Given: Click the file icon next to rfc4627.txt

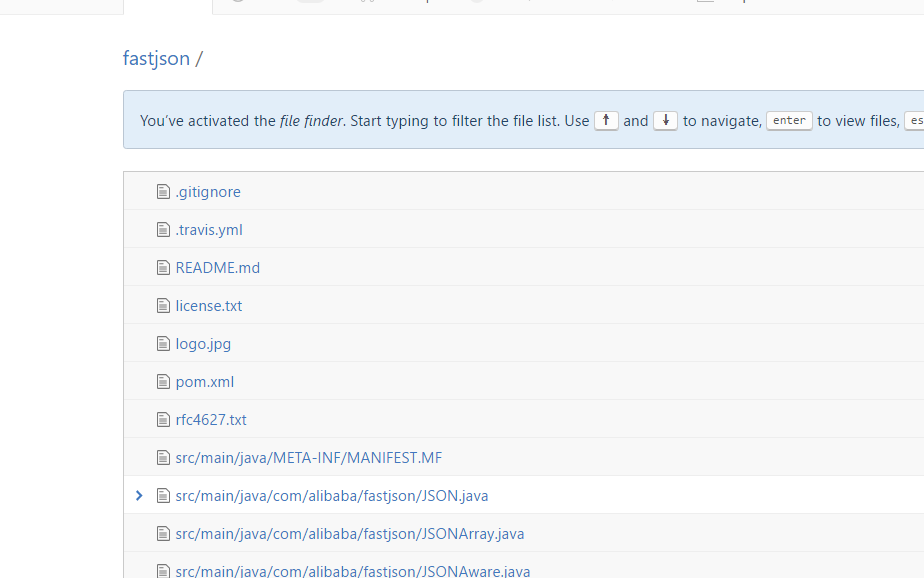Looking at the screenshot, I should click(x=162, y=419).
